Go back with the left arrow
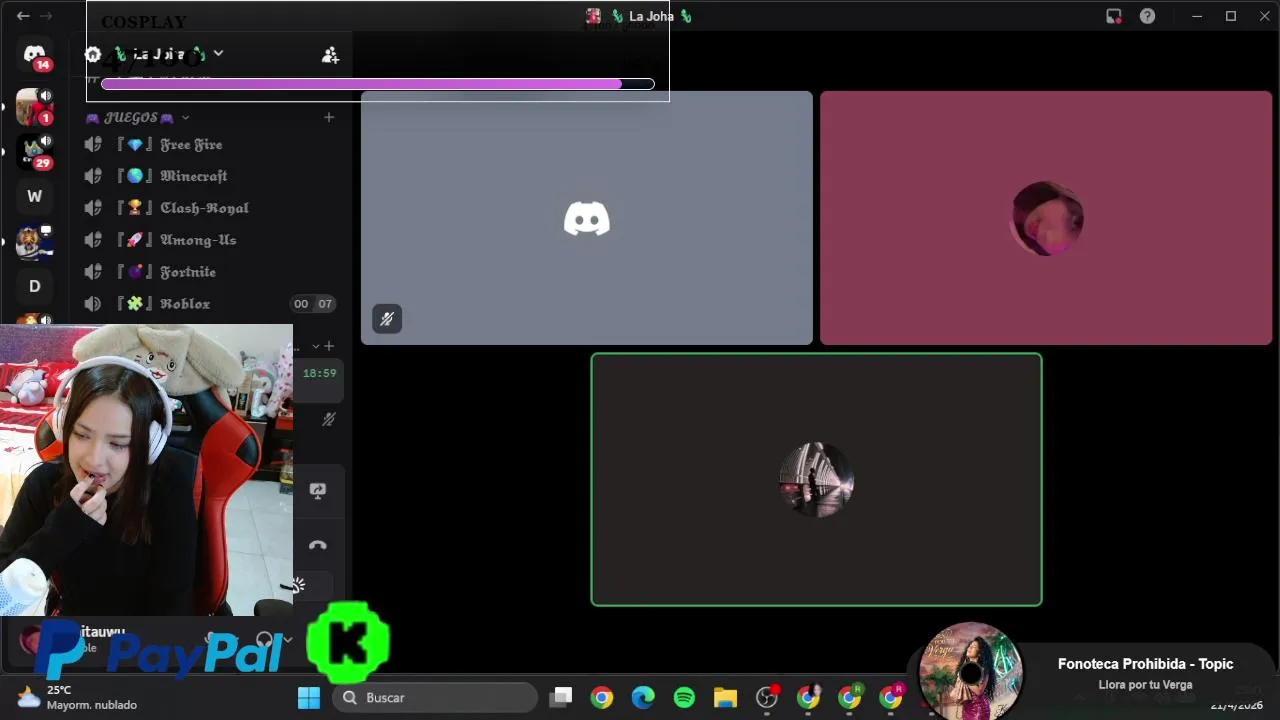 tap(23, 16)
